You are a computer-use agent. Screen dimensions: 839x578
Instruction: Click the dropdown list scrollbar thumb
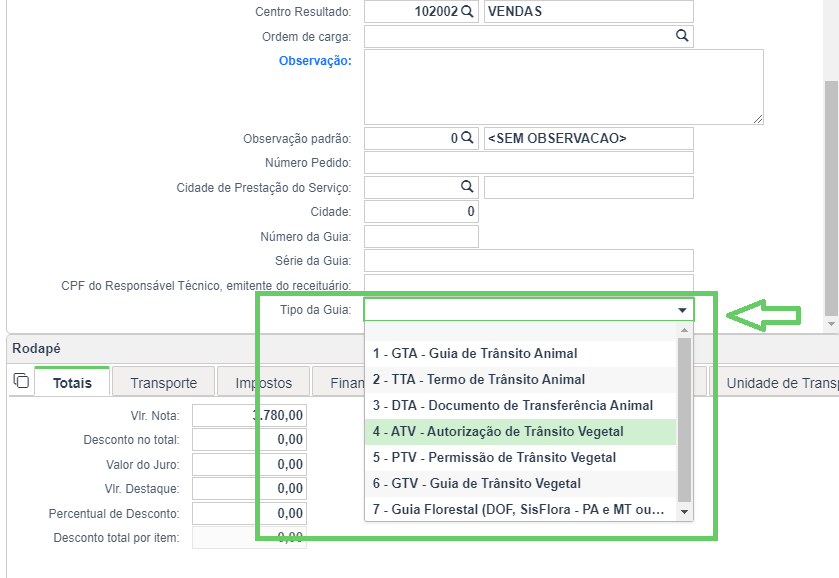684,420
